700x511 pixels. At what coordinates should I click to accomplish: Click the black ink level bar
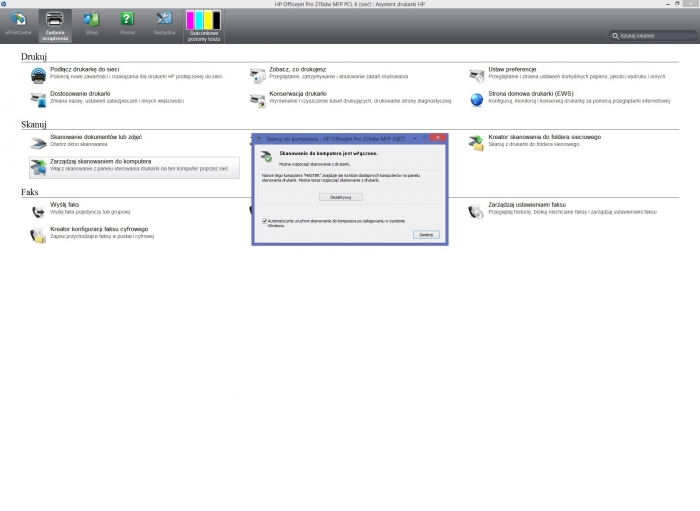217,20
